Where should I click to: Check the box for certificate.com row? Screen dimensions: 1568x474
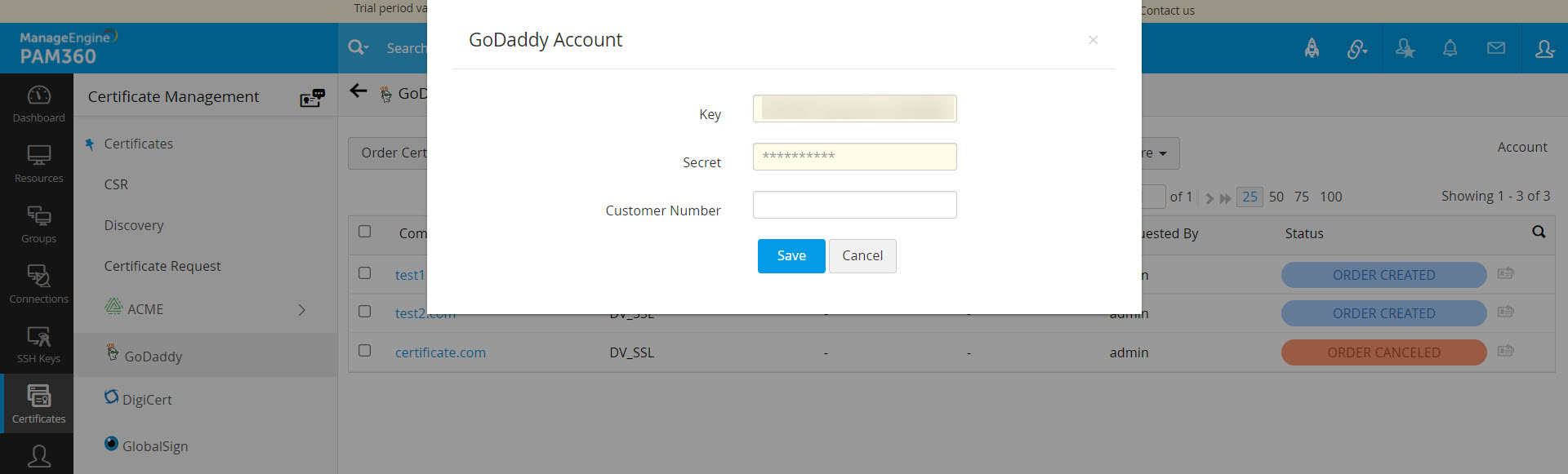pyautogui.click(x=365, y=351)
